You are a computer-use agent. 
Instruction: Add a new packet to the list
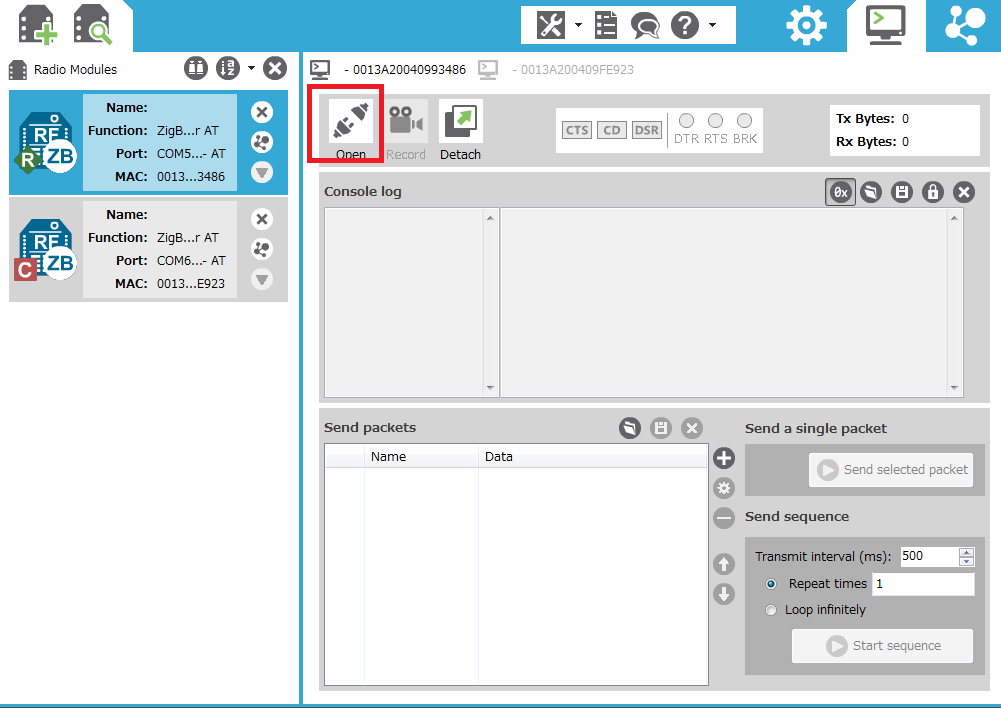[x=724, y=458]
